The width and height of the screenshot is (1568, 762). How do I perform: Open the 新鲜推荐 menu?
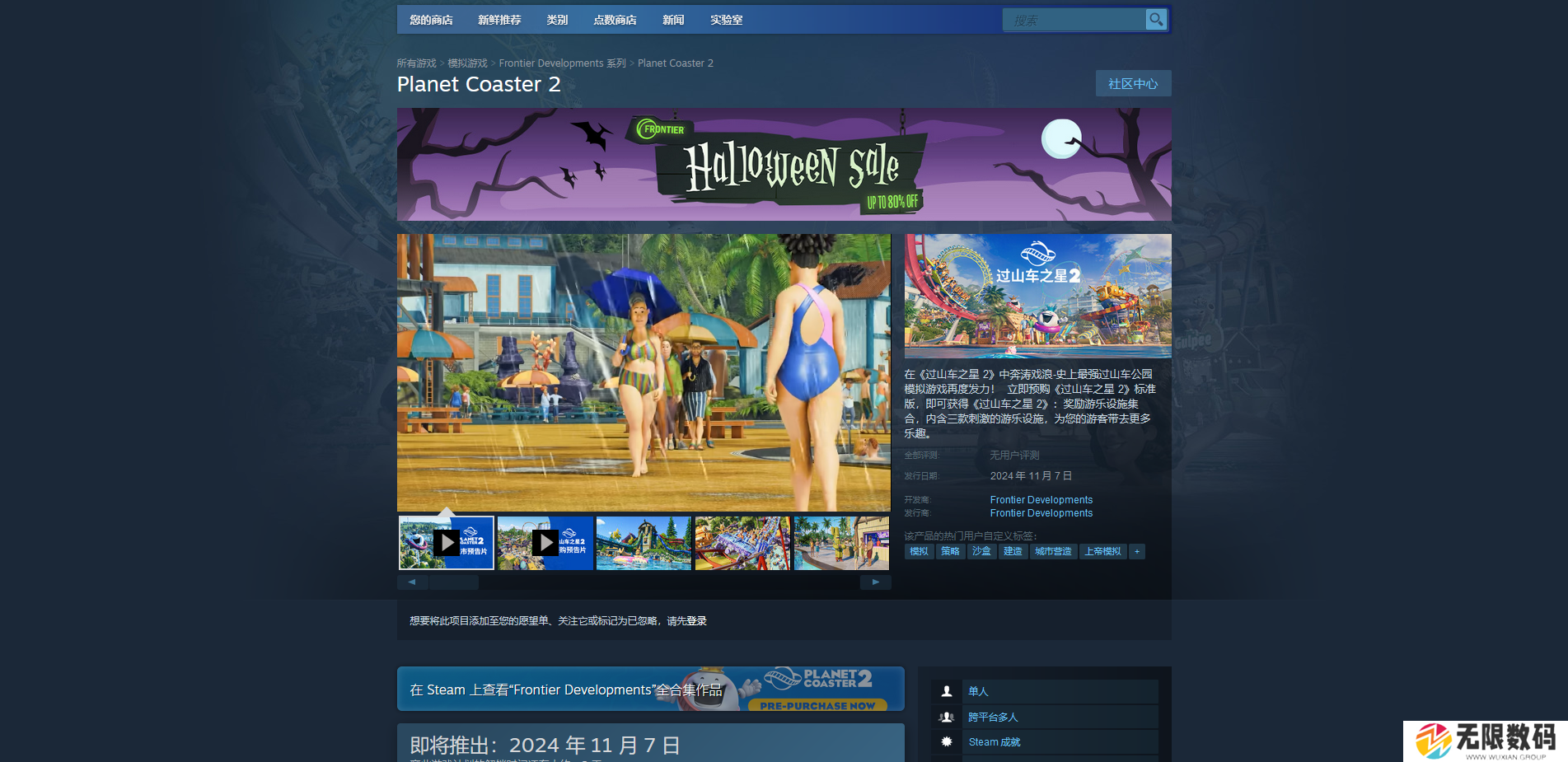[499, 20]
